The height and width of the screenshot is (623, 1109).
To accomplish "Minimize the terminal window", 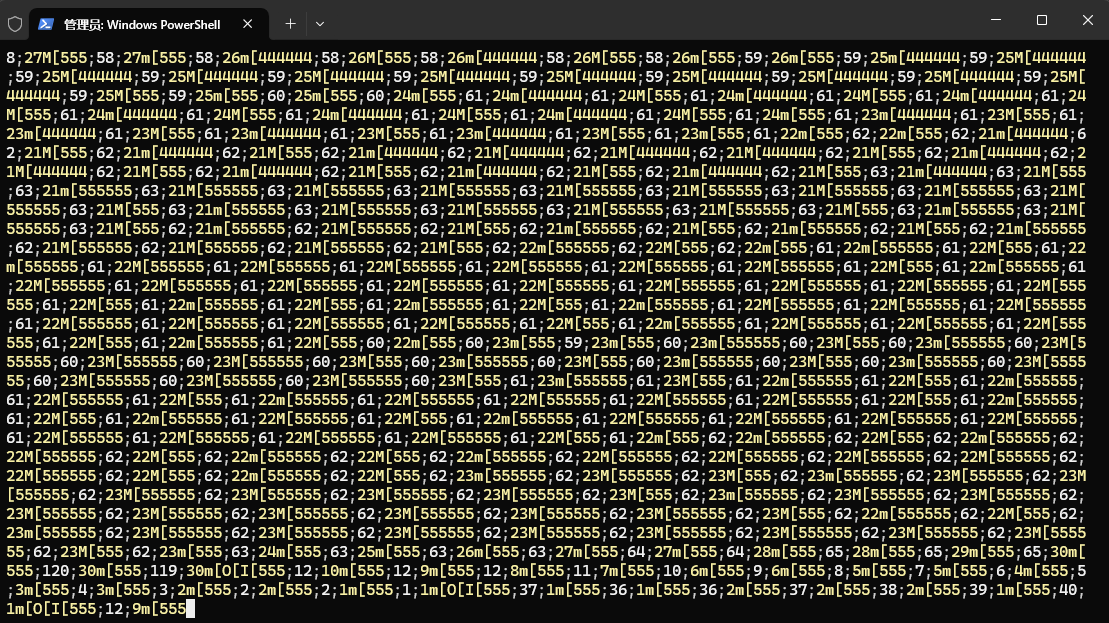I will point(996,20).
